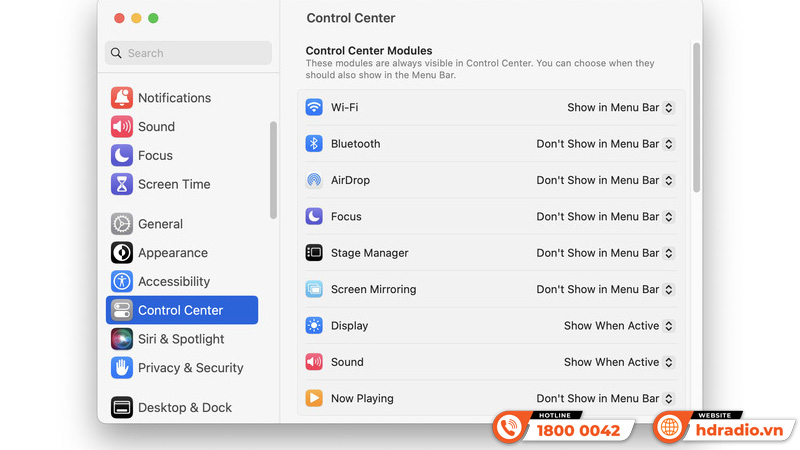
Task: Click the Privacy & Security hand icon
Action: click(x=122, y=368)
